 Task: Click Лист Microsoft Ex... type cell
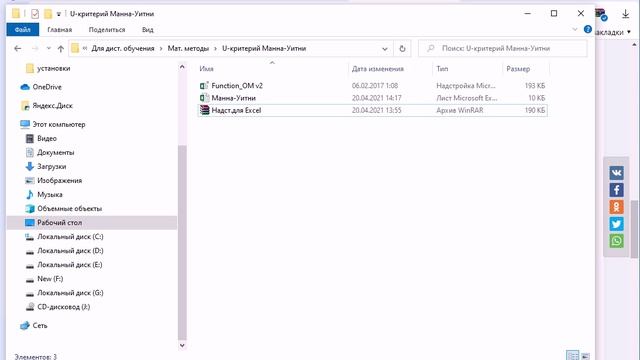pyautogui.click(x=467, y=98)
